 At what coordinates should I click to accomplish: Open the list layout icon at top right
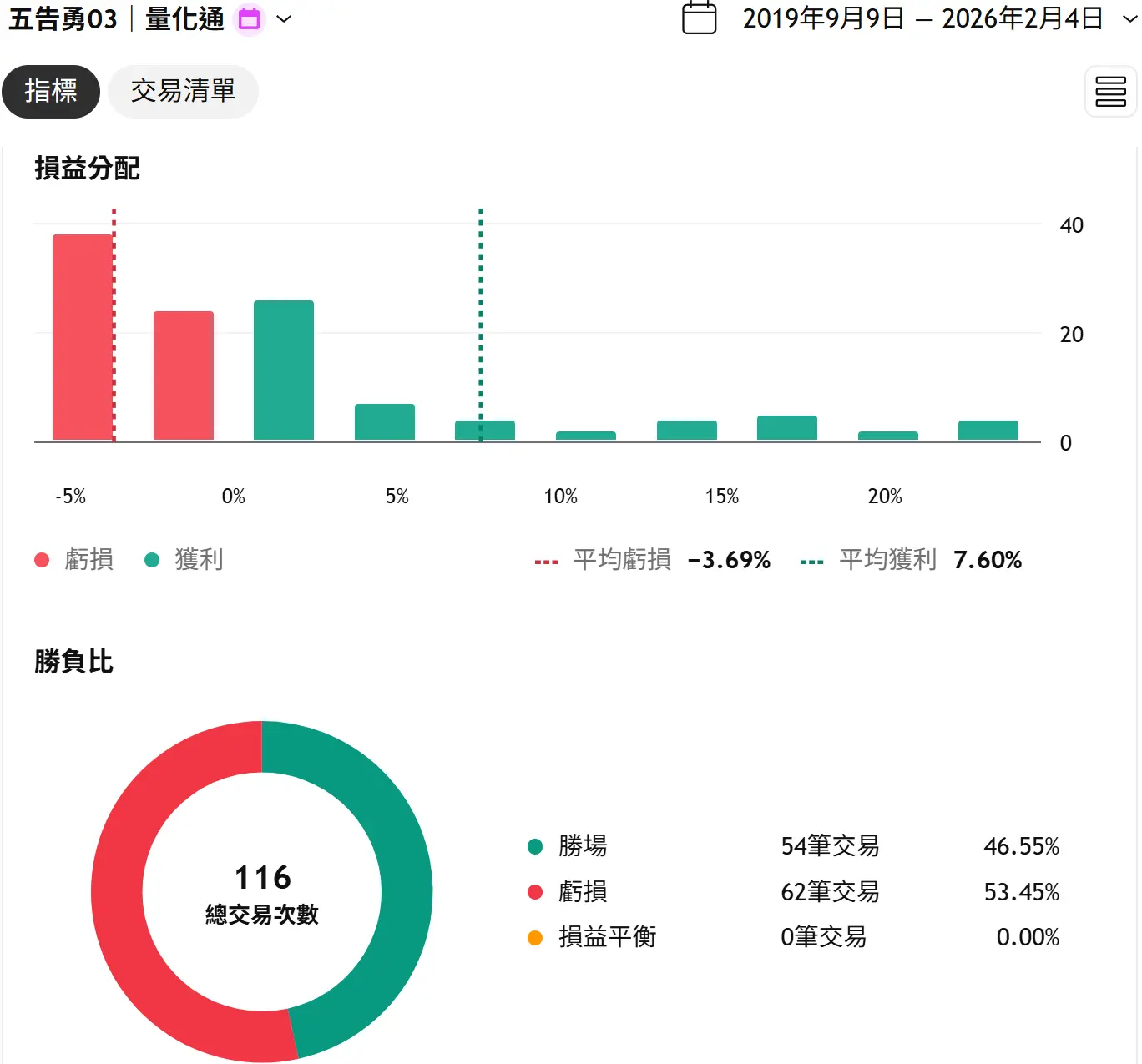[1110, 91]
